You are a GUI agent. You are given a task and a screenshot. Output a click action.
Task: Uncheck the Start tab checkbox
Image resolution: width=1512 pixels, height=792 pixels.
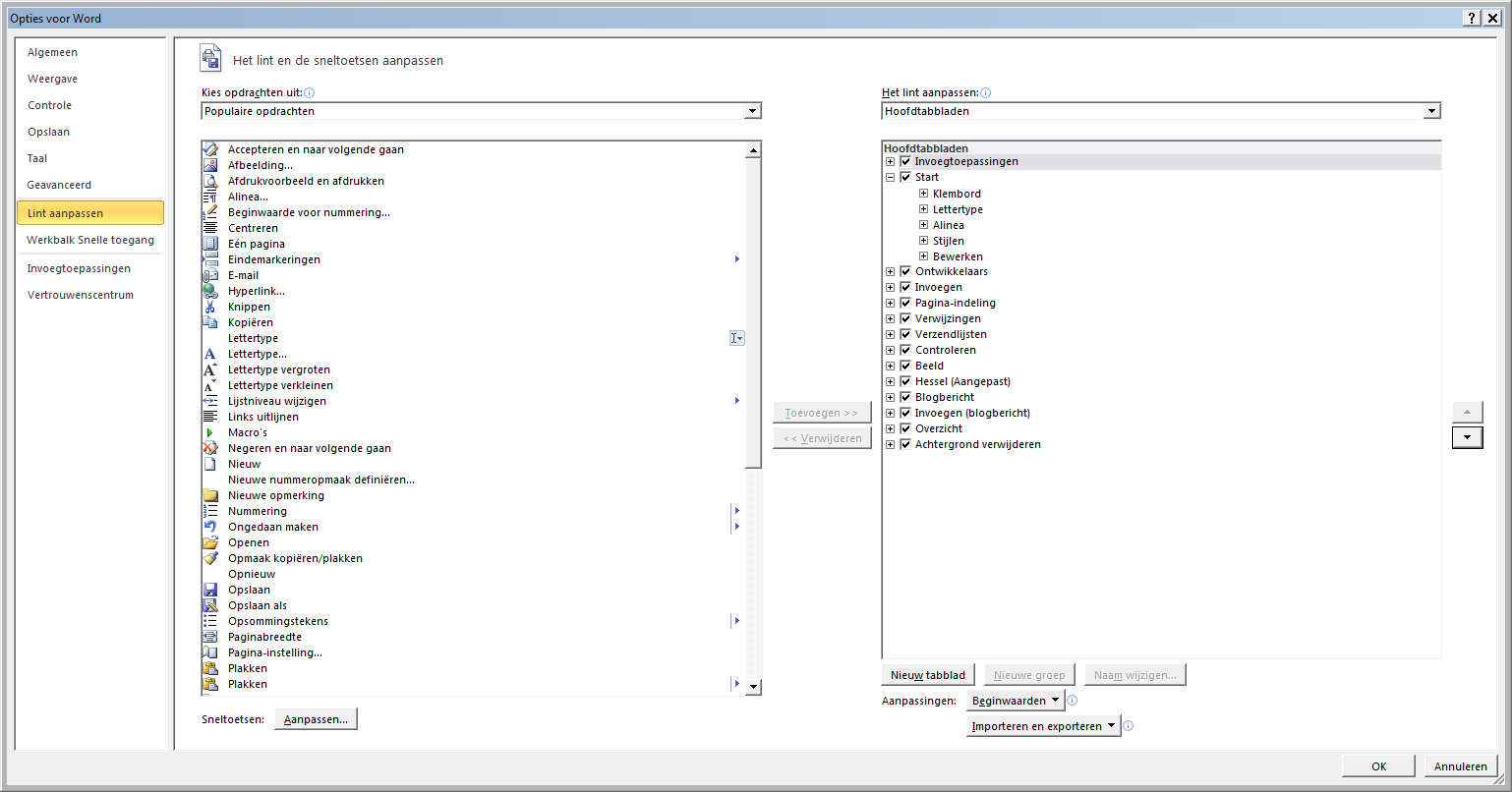pyautogui.click(x=905, y=177)
